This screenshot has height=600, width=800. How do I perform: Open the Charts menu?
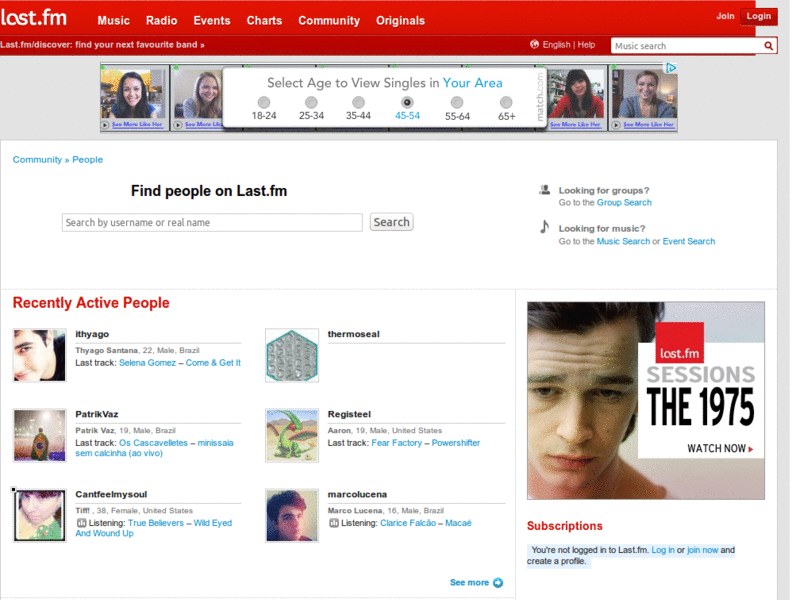click(264, 20)
